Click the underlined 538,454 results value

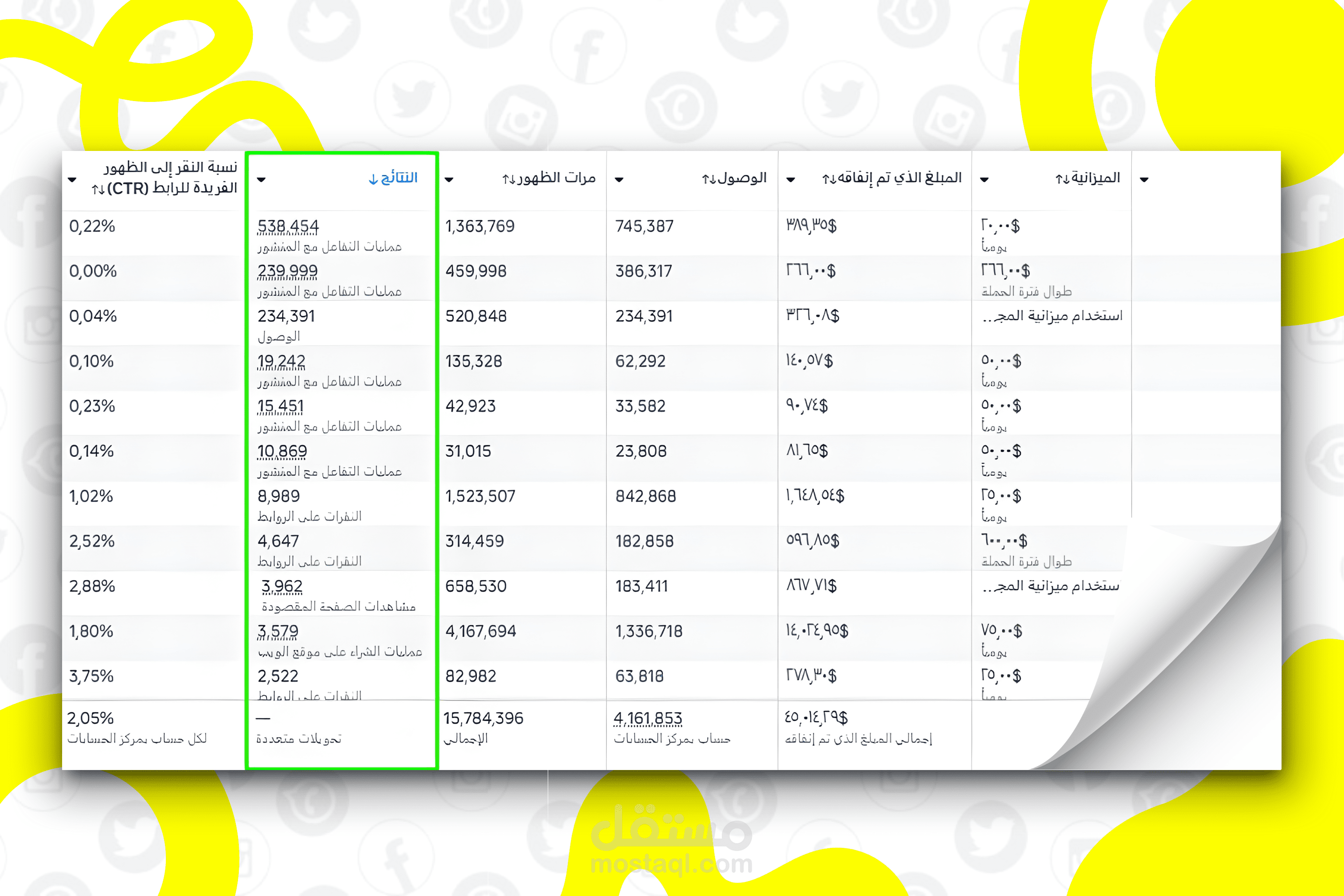pos(288,226)
